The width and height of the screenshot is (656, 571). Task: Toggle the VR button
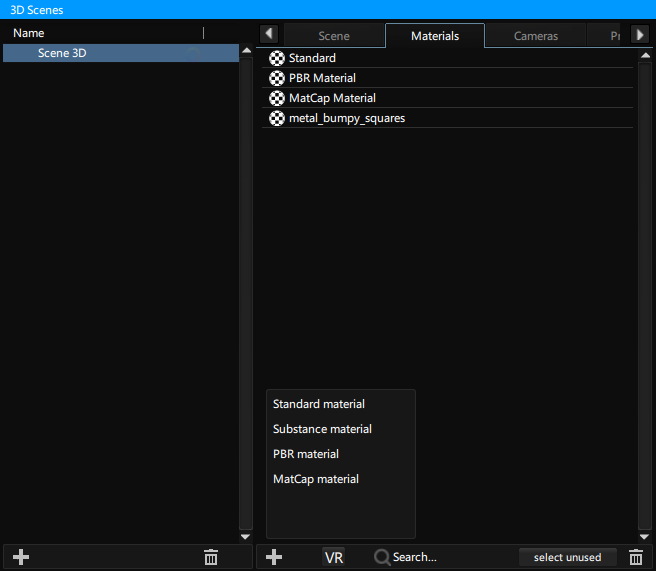(x=333, y=557)
